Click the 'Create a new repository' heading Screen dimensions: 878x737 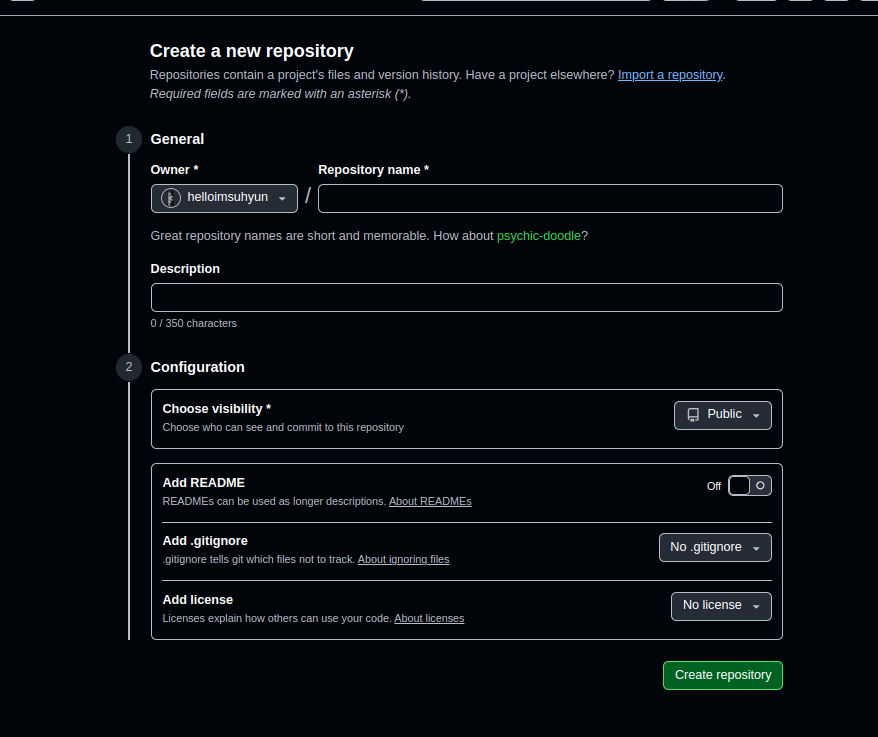(x=251, y=51)
